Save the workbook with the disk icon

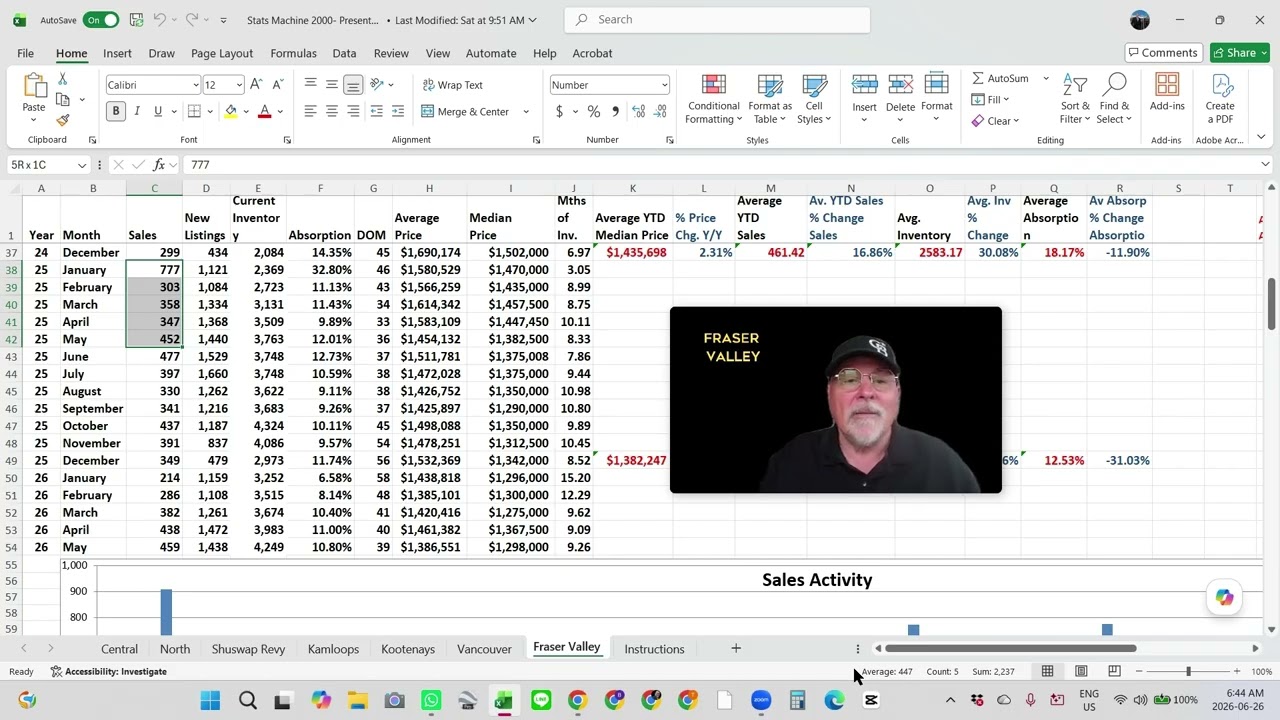click(x=135, y=20)
